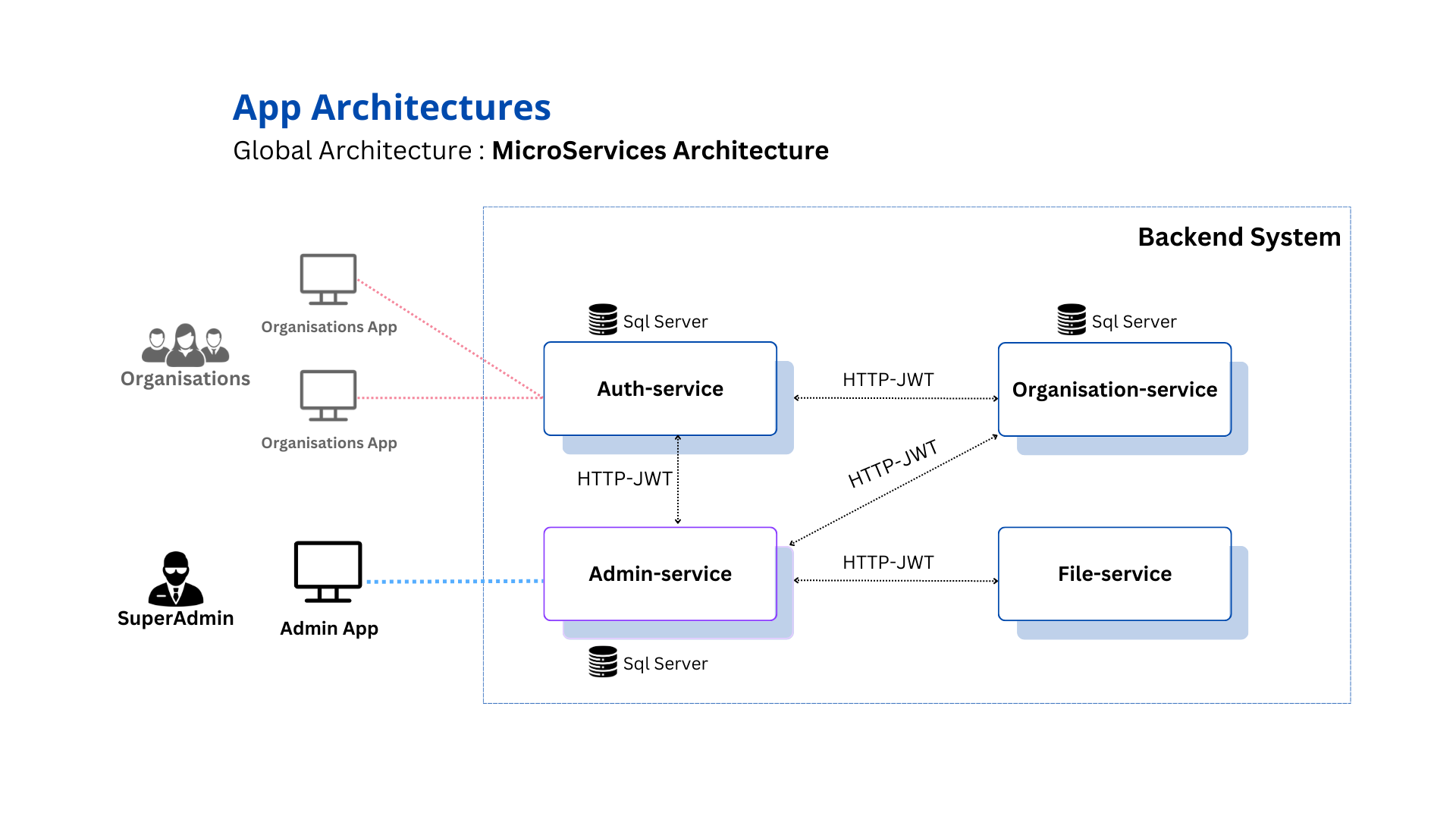The width and height of the screenshot is (1456, 819).
Task: Click the Organisations label text
Action: [x=185, y=378]
